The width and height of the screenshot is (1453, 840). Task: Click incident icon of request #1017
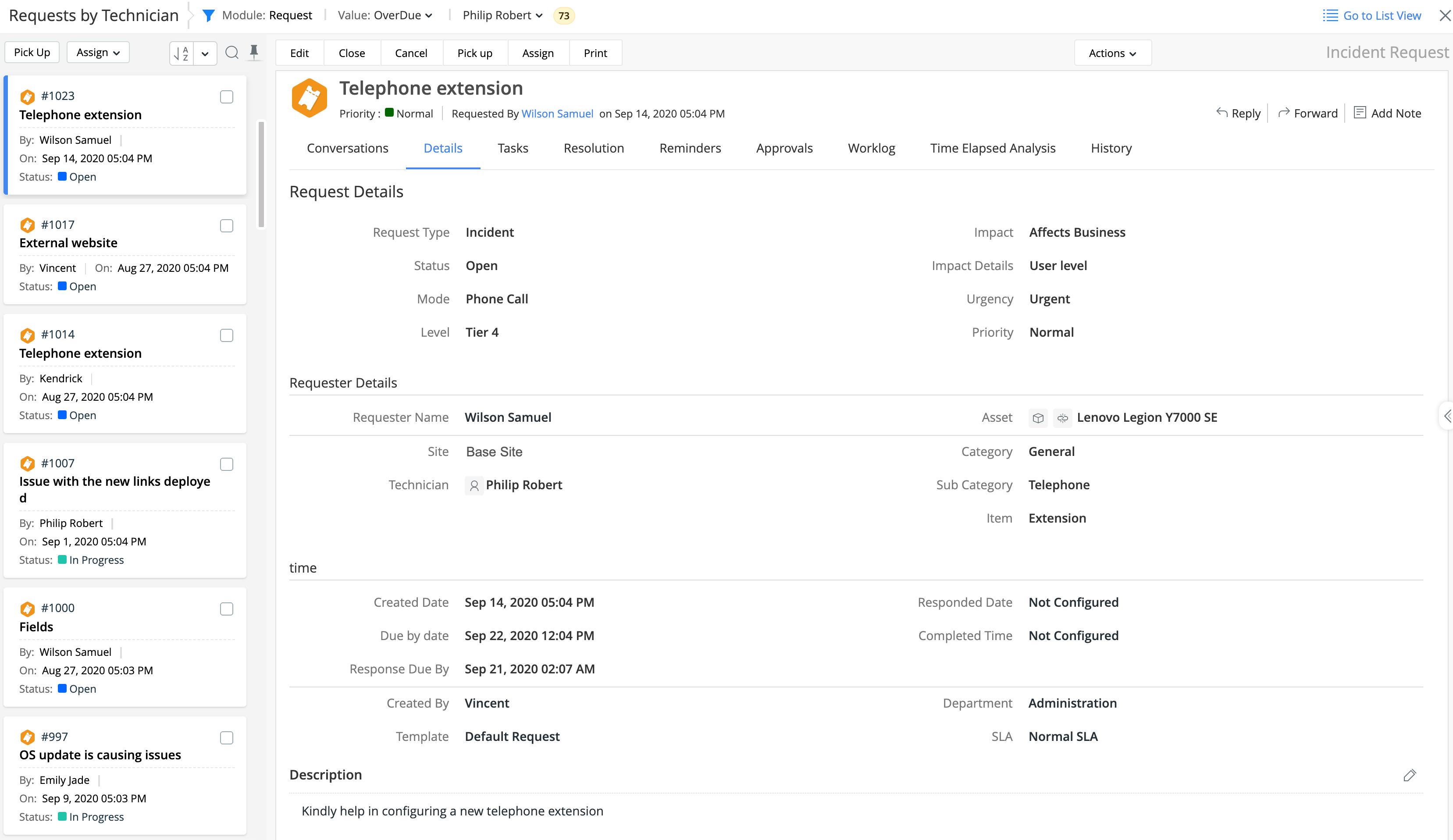[x=27, y=225]
